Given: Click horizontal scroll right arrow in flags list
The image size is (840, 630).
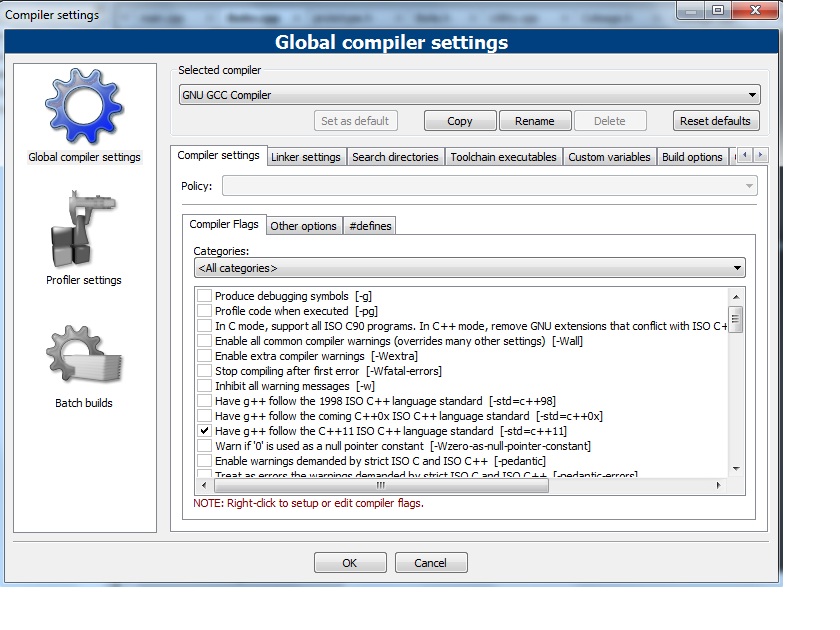Looking at the screenshot, I should click(x=717, y=485).
